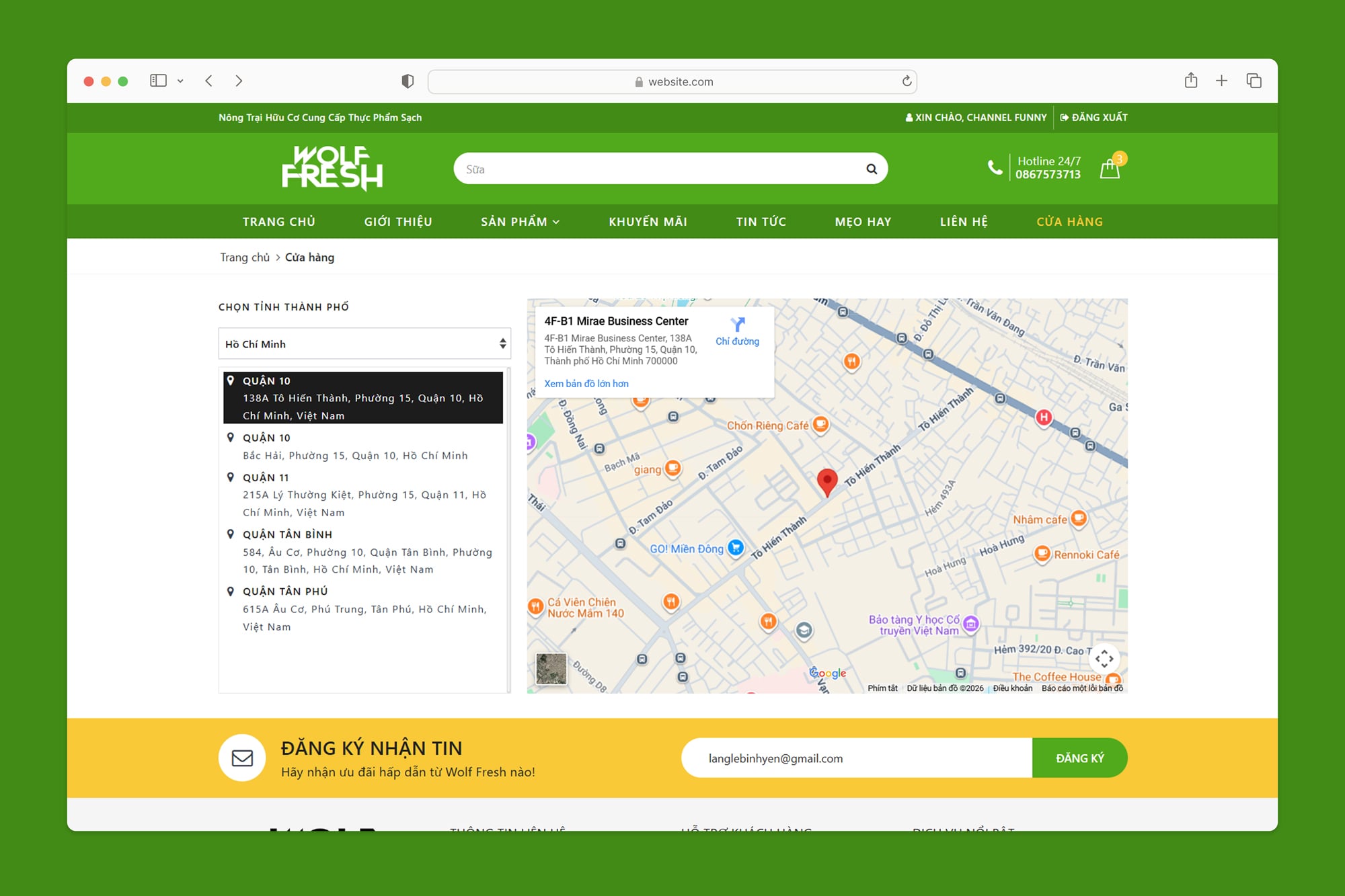
Task: Click the Chỉ đường directions icon
Action: pos(738,325)
